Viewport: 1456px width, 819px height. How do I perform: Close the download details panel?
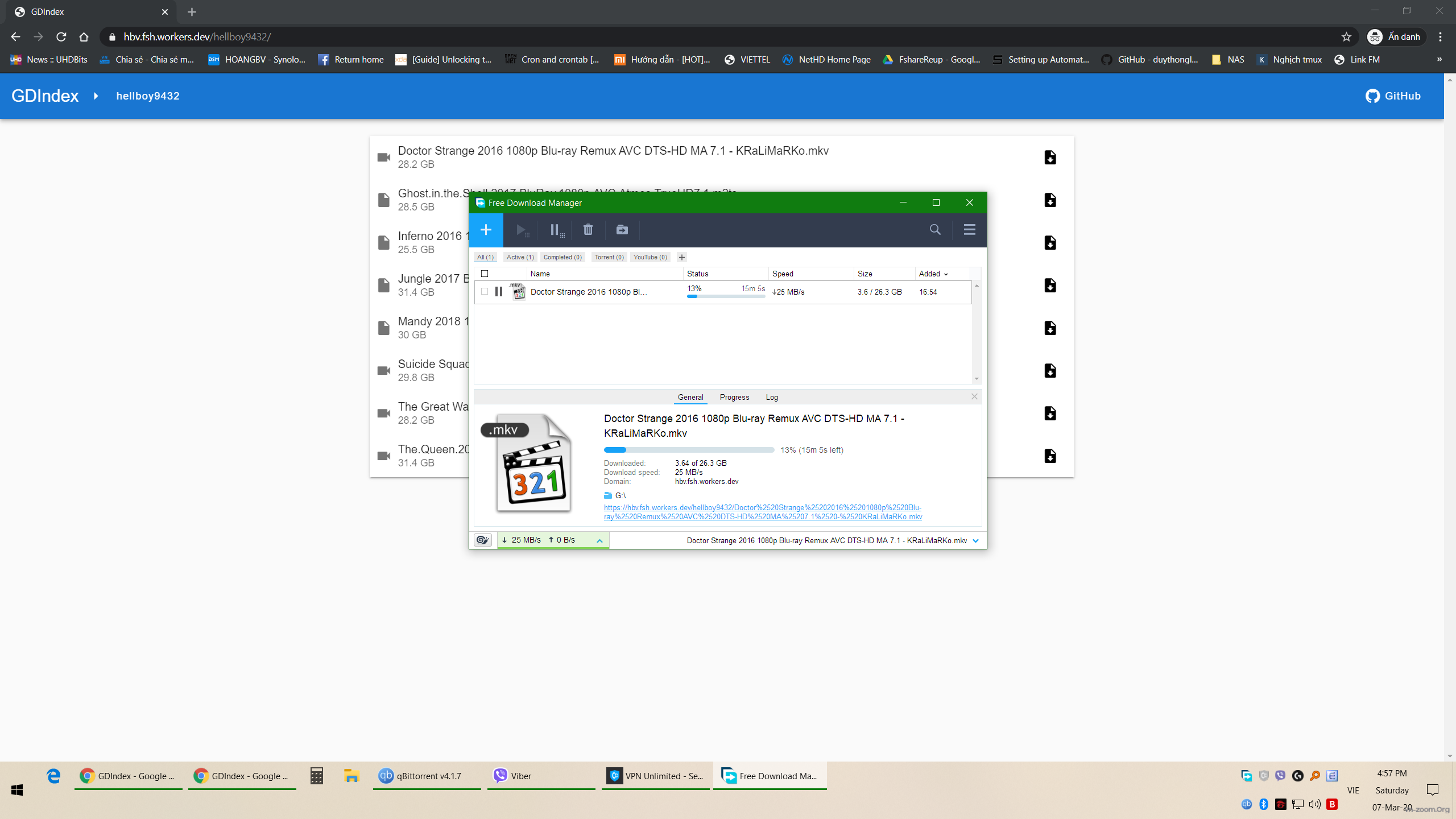point(974,396)
